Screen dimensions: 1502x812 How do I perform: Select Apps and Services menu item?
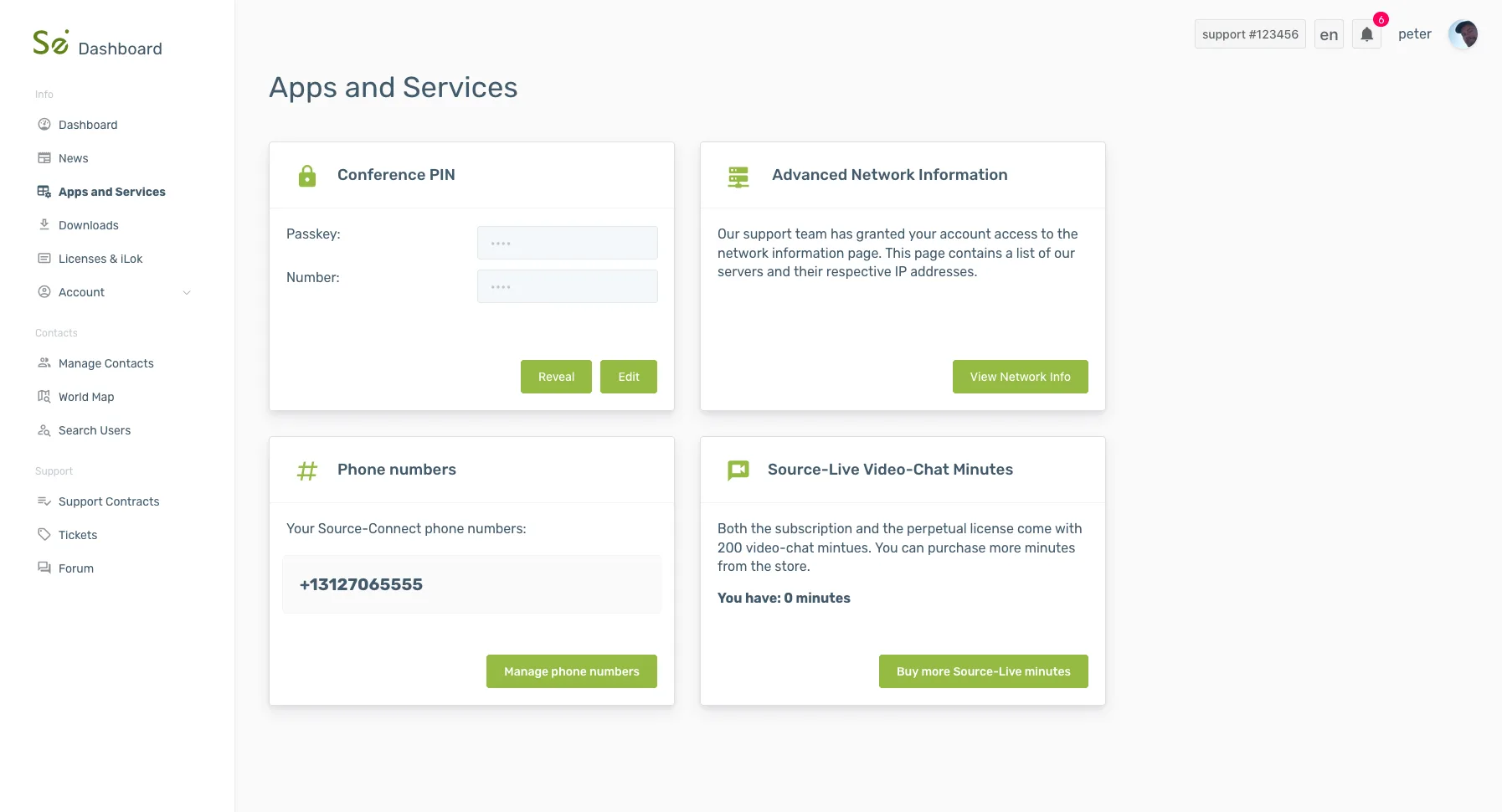click(112, 192)
